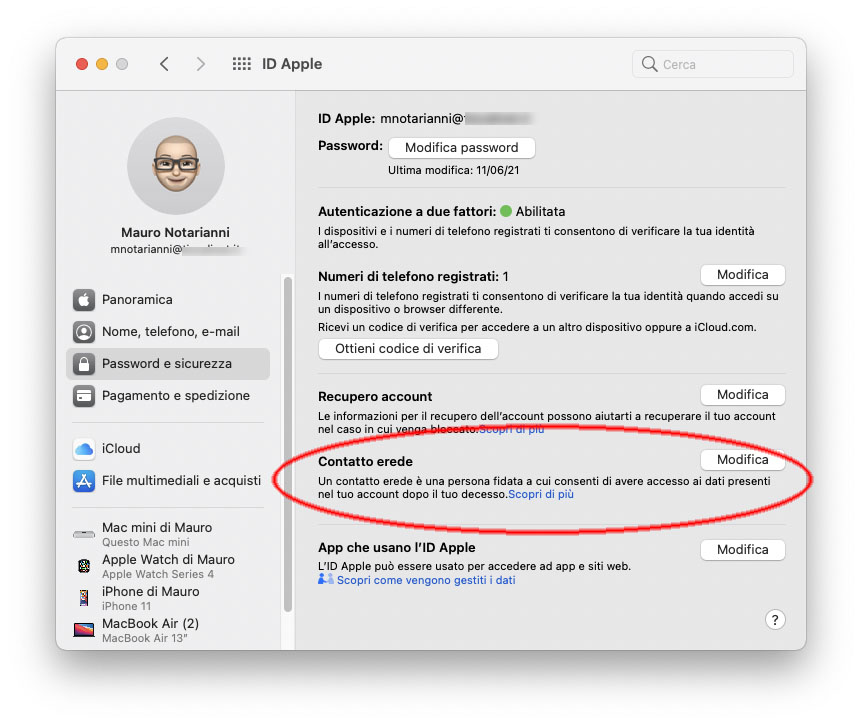Click the Apple Watch di Mauro icon
The image size is (862, 724).
[83, 566]
